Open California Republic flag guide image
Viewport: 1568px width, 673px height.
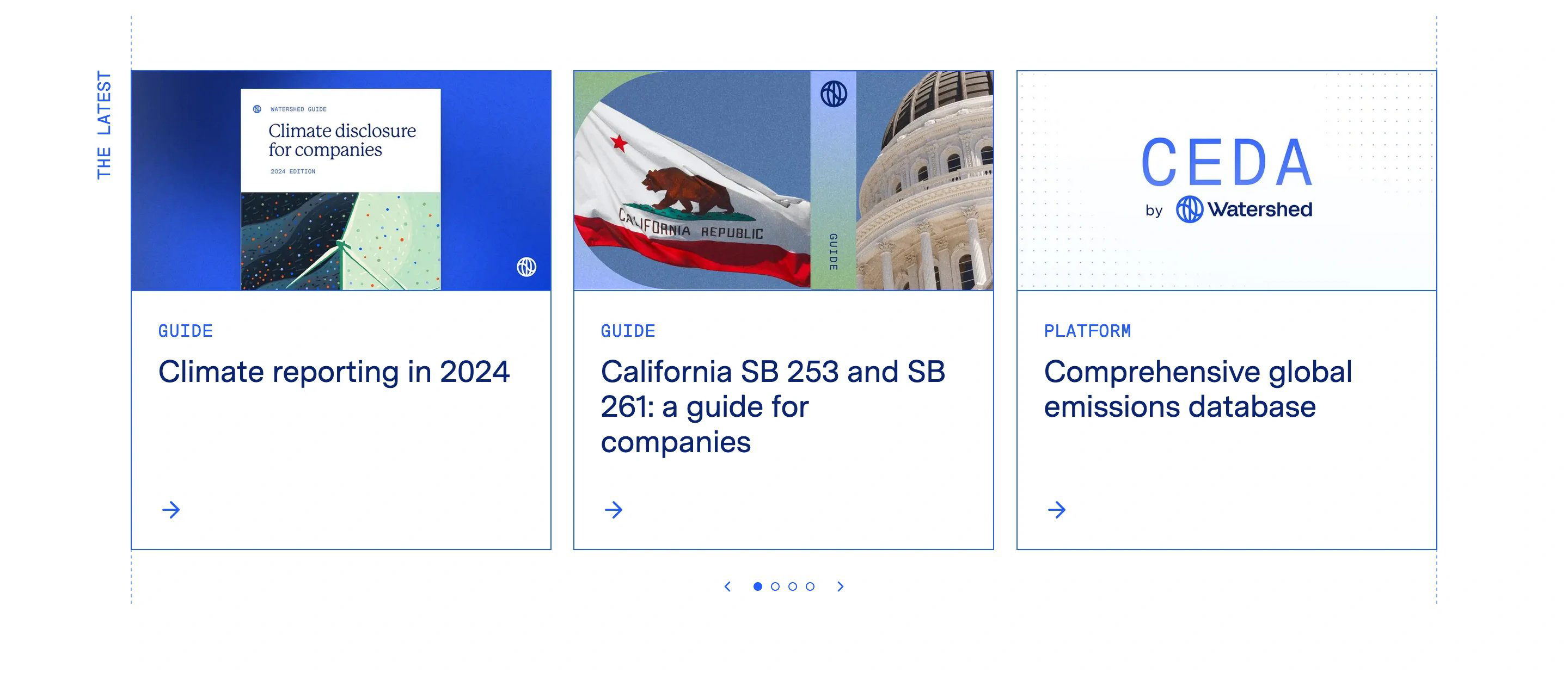(x=783, y=180)
